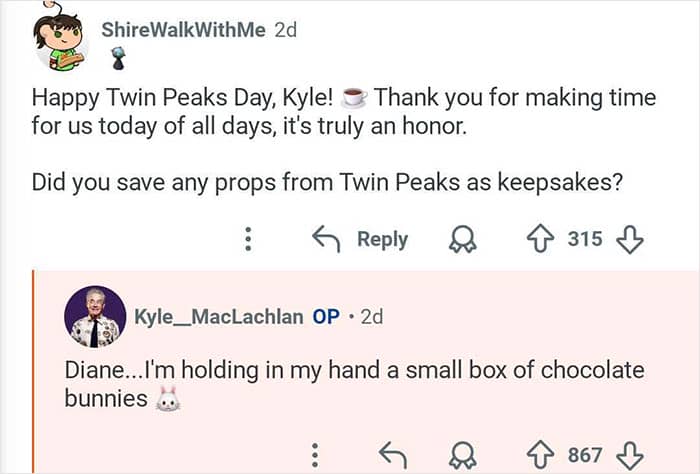Downvote the comment with 315 votes
Screen dimensions: 700x474
pos(629,239)
